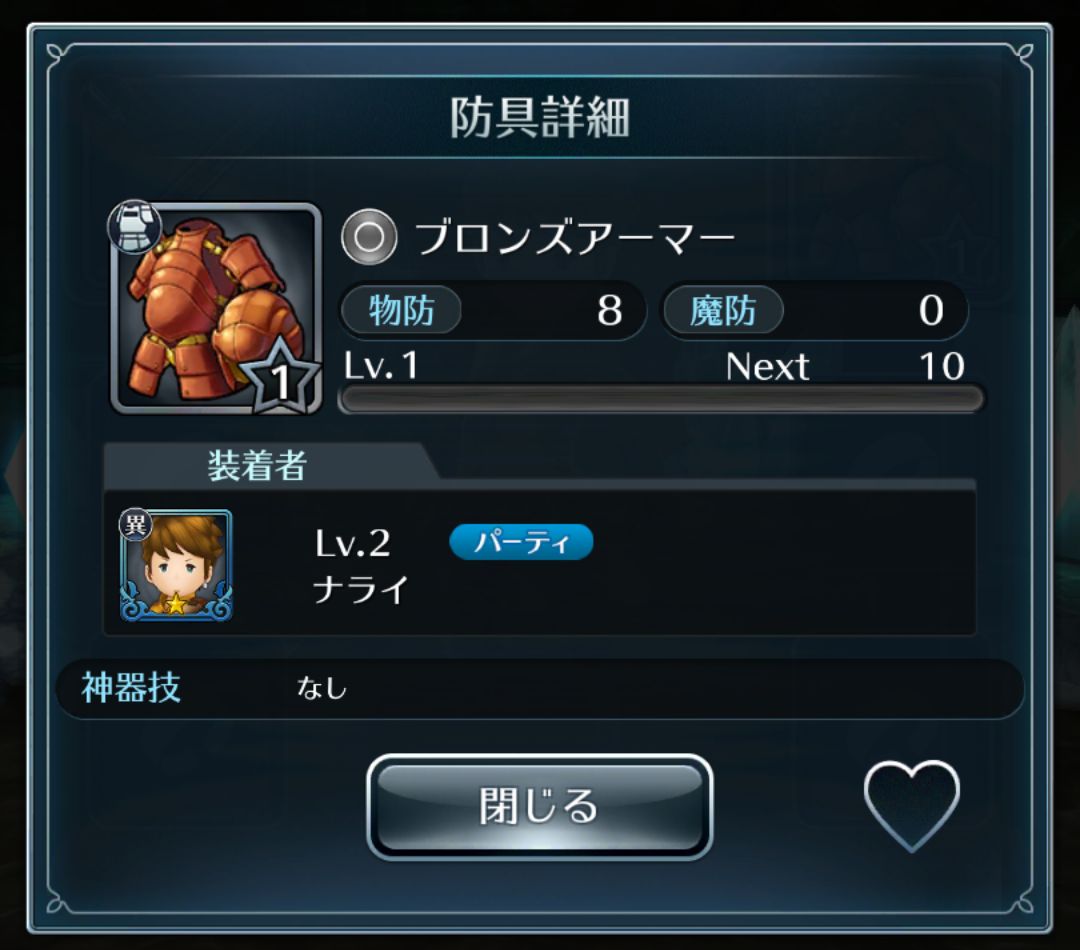This screenshot has width=1080, height=950.
Task: Click the armor type badge icon
Action: pyautogui.click(x=135, y=225)
